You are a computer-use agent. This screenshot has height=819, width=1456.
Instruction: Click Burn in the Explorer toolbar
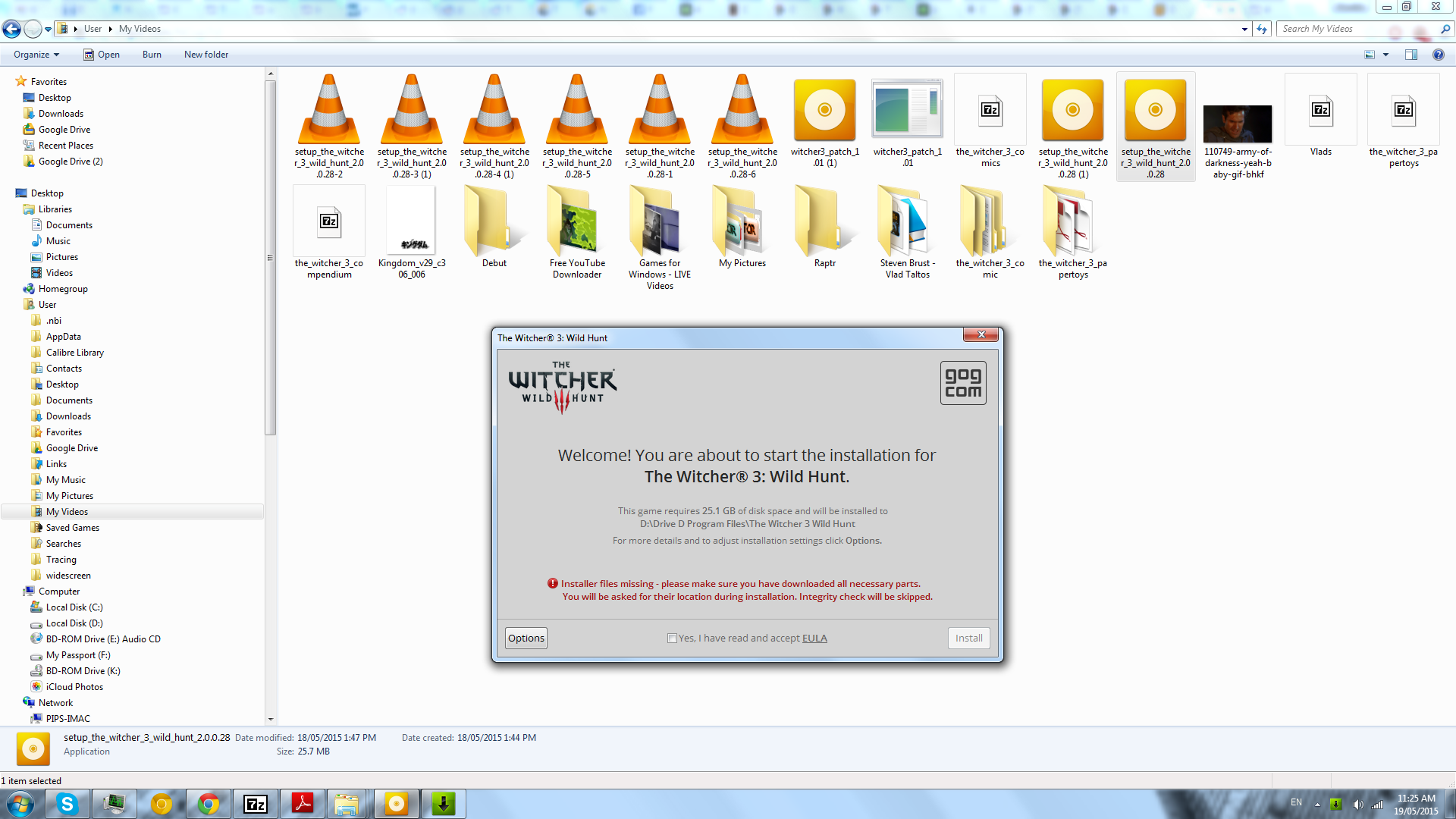[x=152, y=55]
